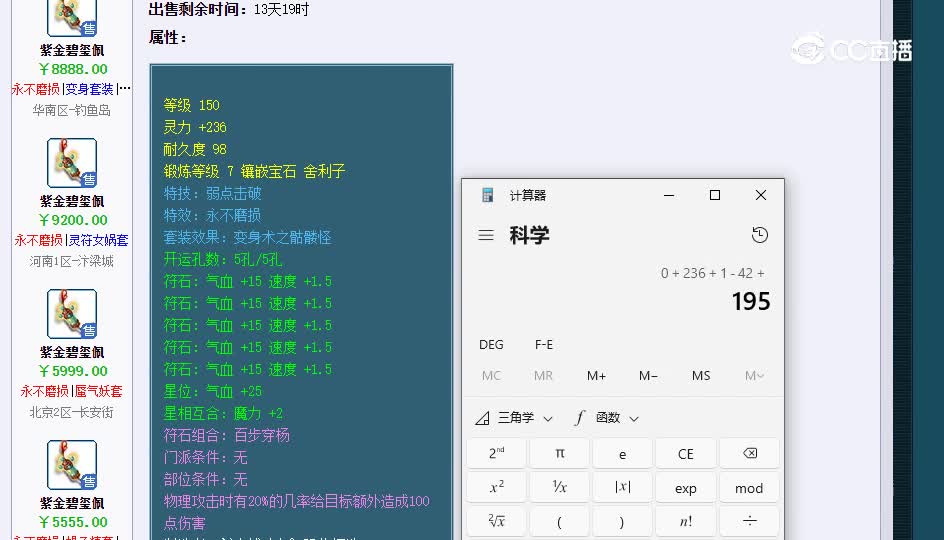944x540 pixels.
Task: Click price ¥5999.00
Action: [x=73, y=371]
